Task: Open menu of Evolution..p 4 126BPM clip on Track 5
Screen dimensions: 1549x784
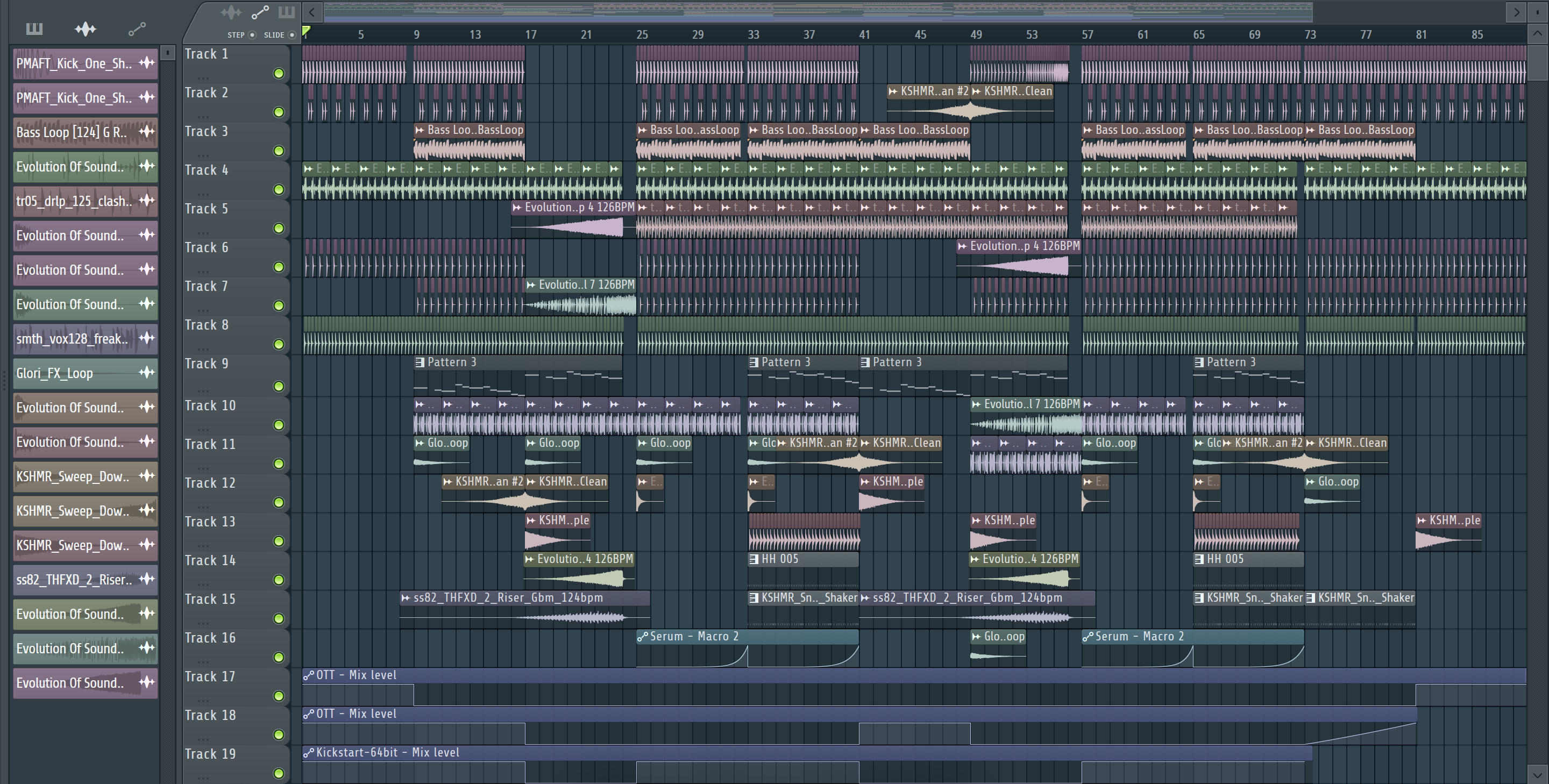Action: point(517,208)
